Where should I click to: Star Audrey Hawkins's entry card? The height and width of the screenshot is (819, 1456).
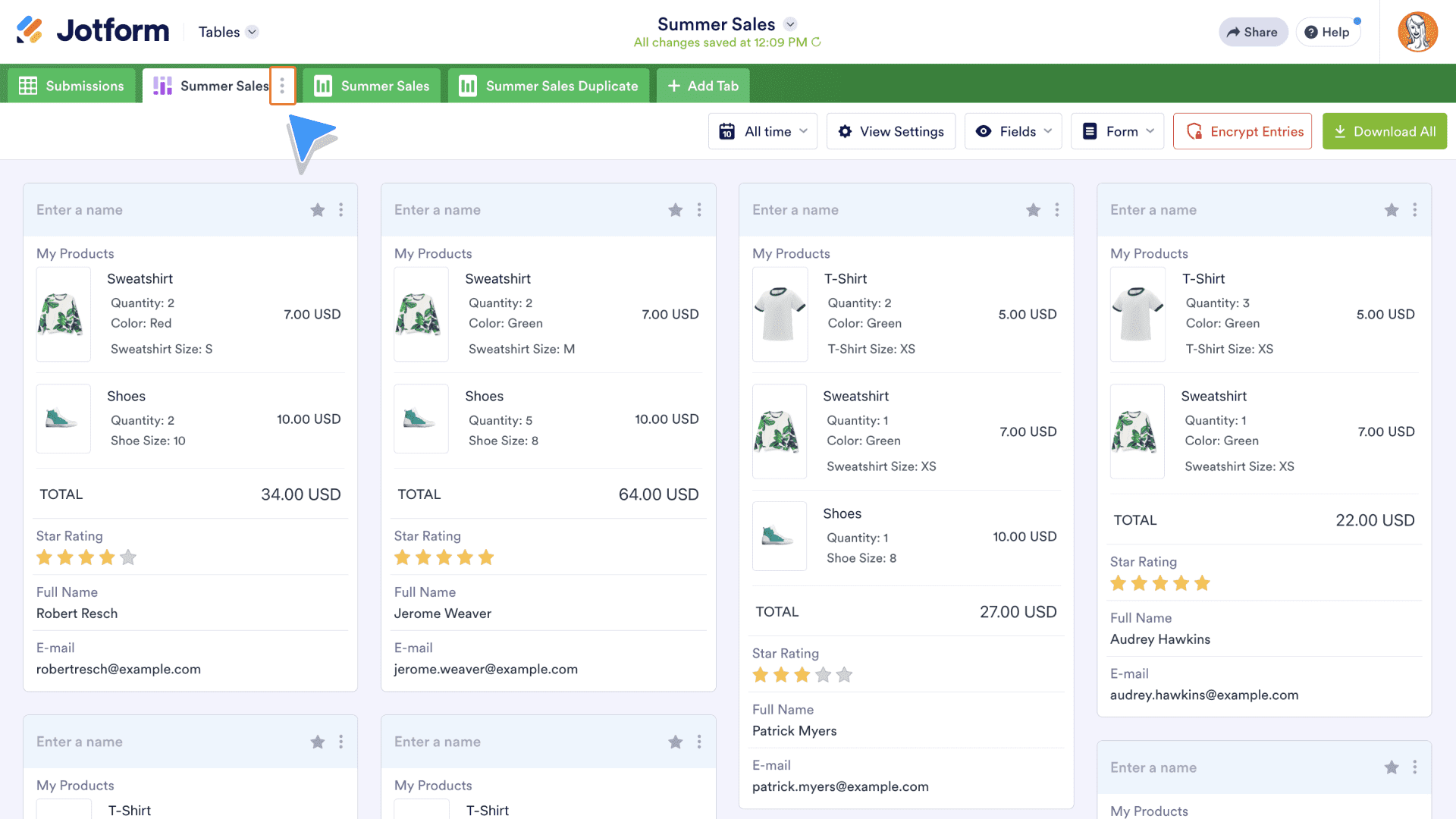(1392, 210)
